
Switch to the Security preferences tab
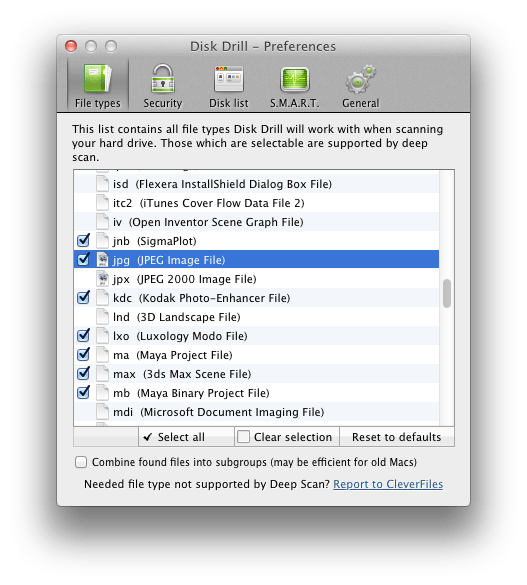[x=163, y=86]
